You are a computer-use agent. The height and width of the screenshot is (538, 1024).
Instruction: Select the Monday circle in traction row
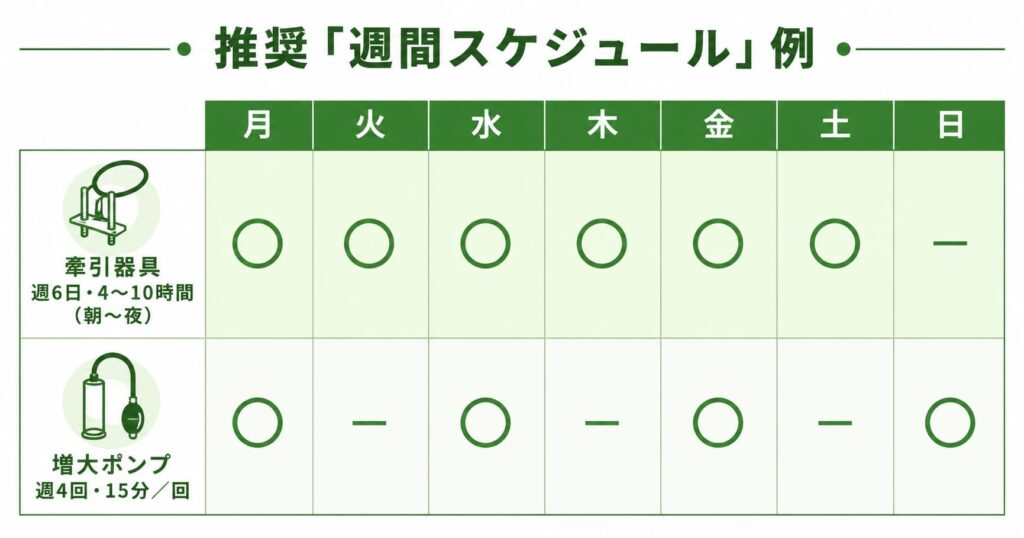[258, 244]
